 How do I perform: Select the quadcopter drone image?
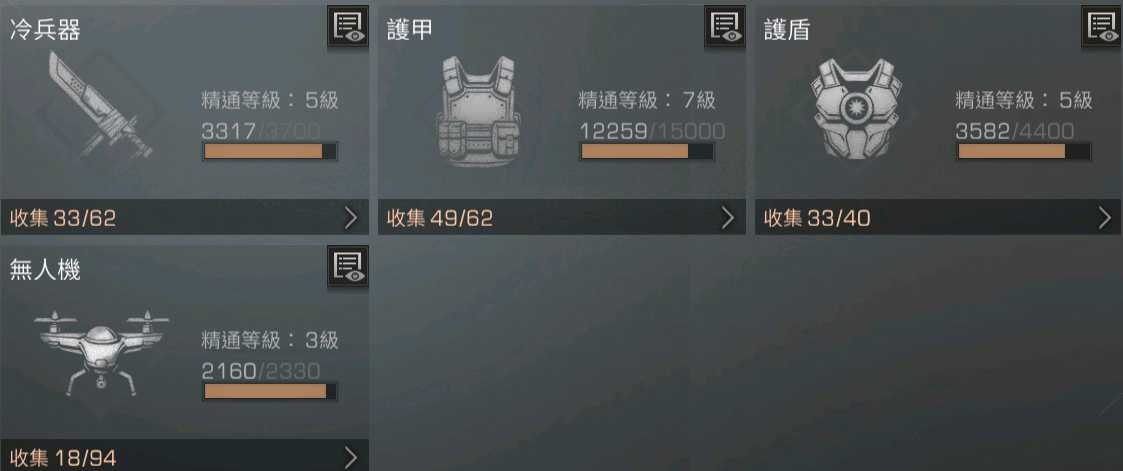pyautogui.click(x=101, y=351)
